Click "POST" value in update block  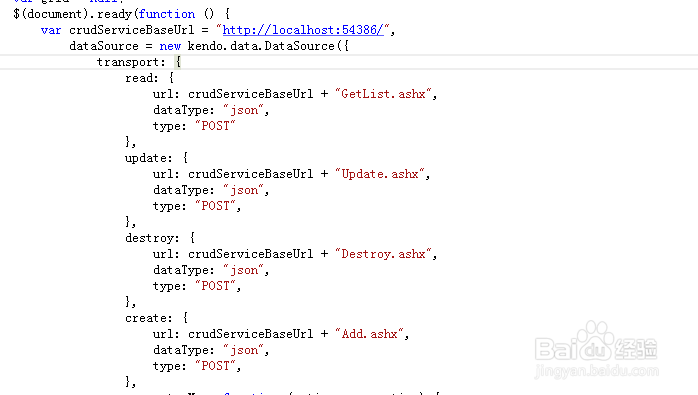(215, 206)
